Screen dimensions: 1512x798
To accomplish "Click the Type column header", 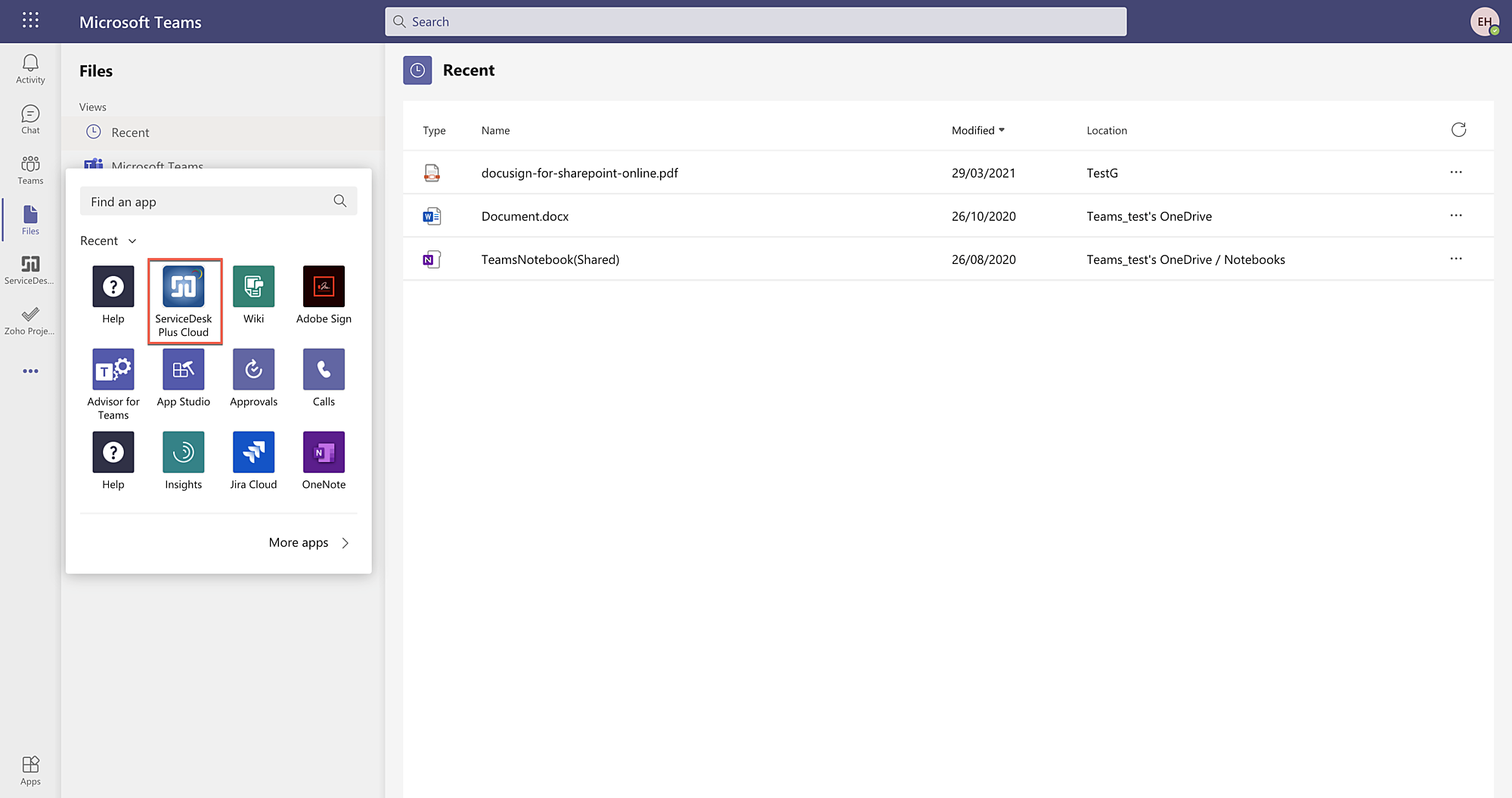I will 434,130.
